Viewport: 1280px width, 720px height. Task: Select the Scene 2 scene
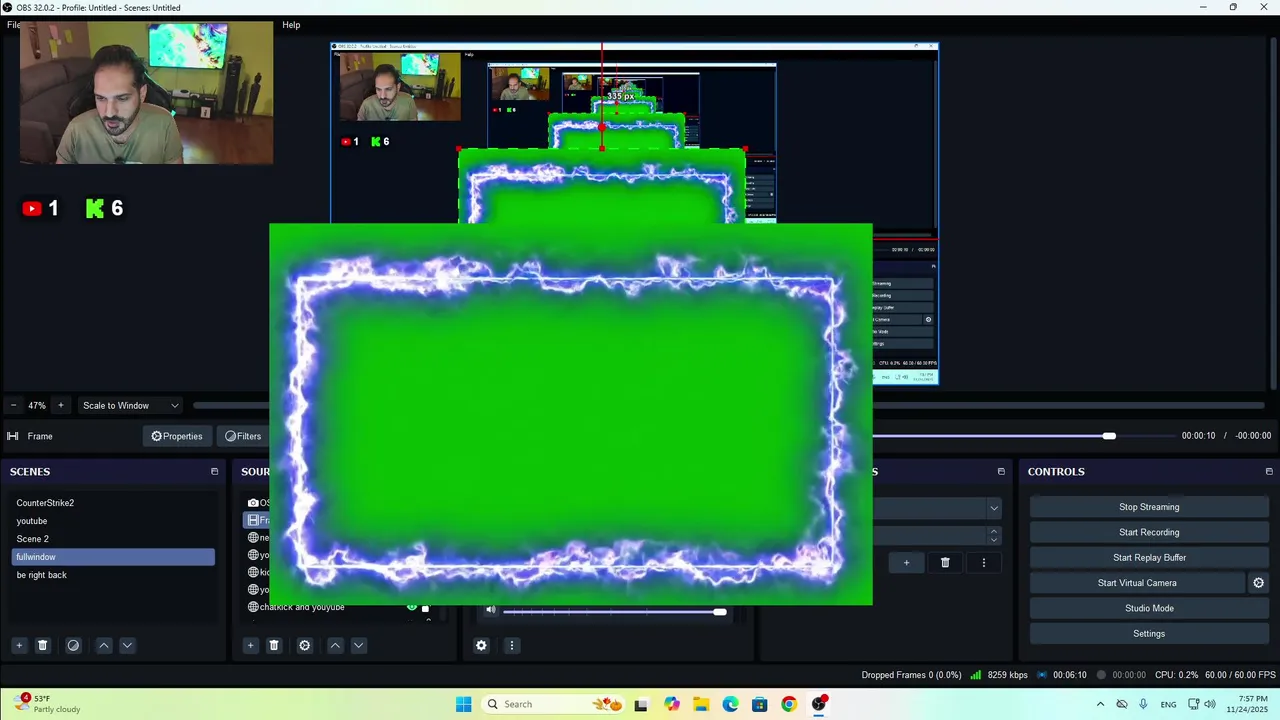click(x=113, y=539)
